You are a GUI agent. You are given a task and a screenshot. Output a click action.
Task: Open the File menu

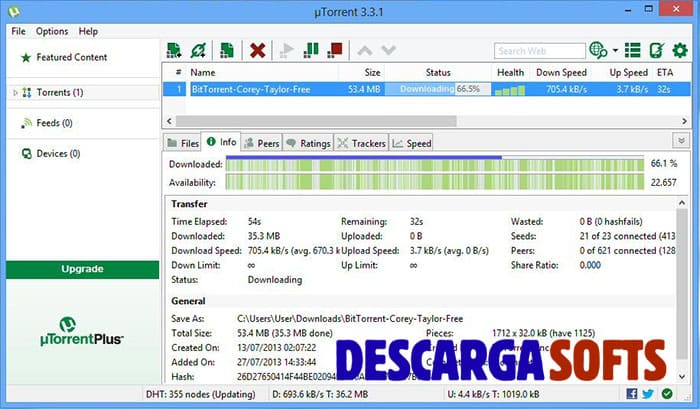click(x=18, y=31)
